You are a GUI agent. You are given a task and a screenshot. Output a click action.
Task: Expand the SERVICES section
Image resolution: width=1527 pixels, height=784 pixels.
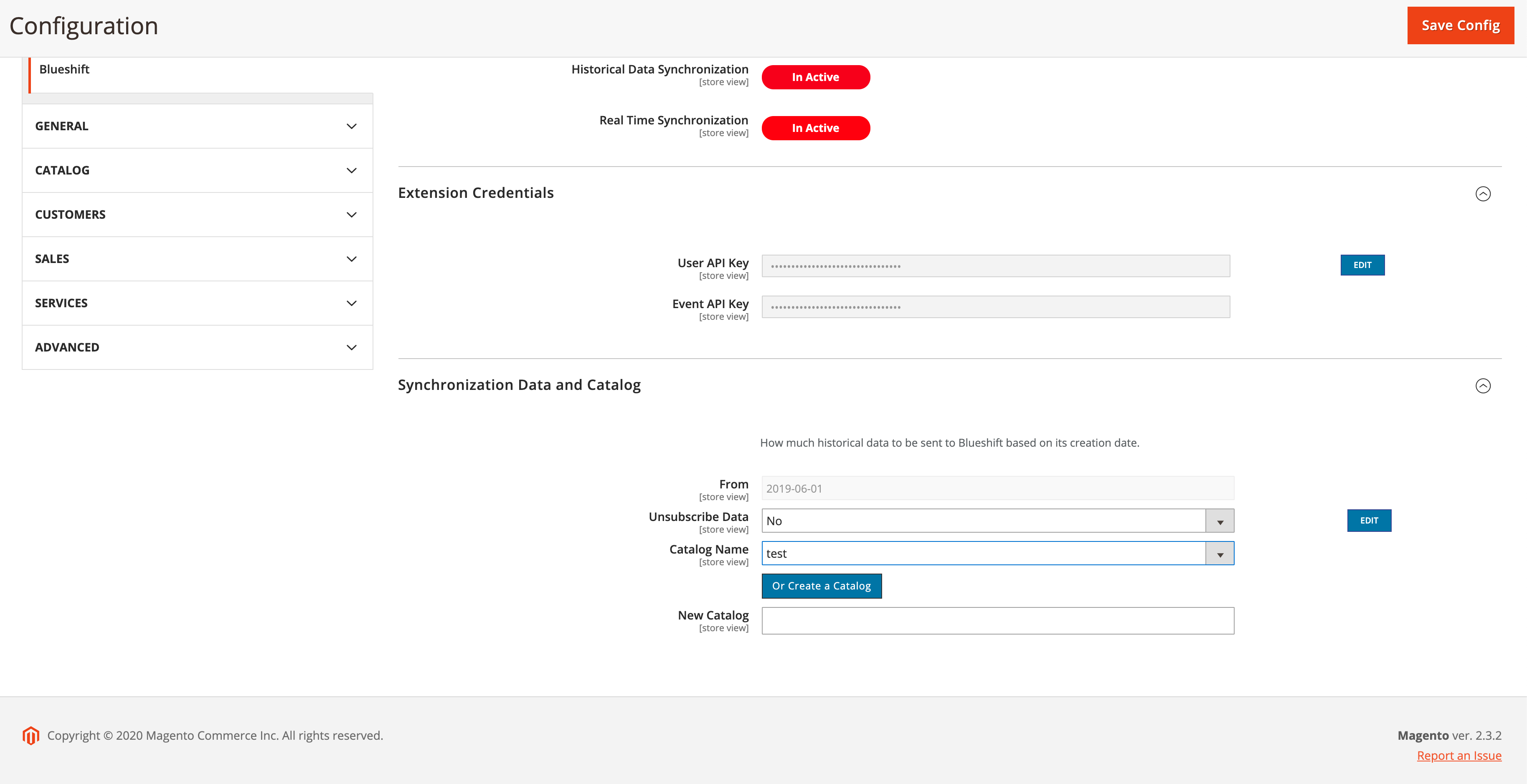tap(198, 303)
